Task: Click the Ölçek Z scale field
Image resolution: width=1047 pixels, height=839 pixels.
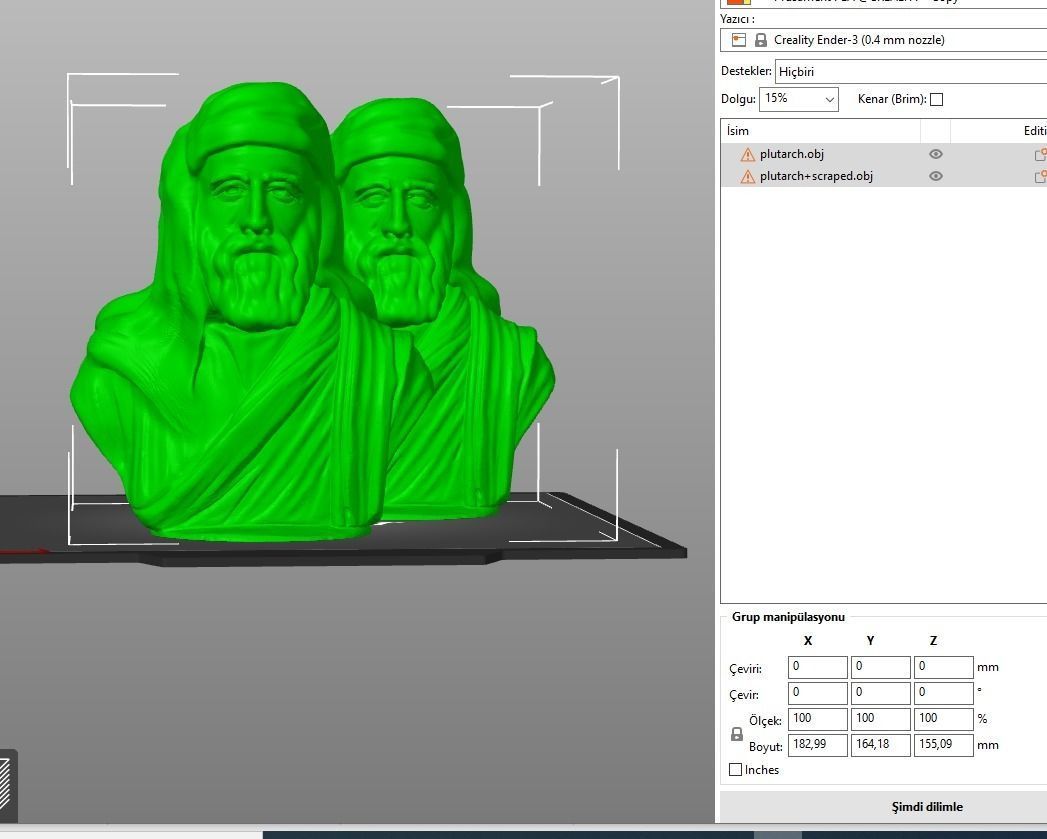Action: point(944,719)
